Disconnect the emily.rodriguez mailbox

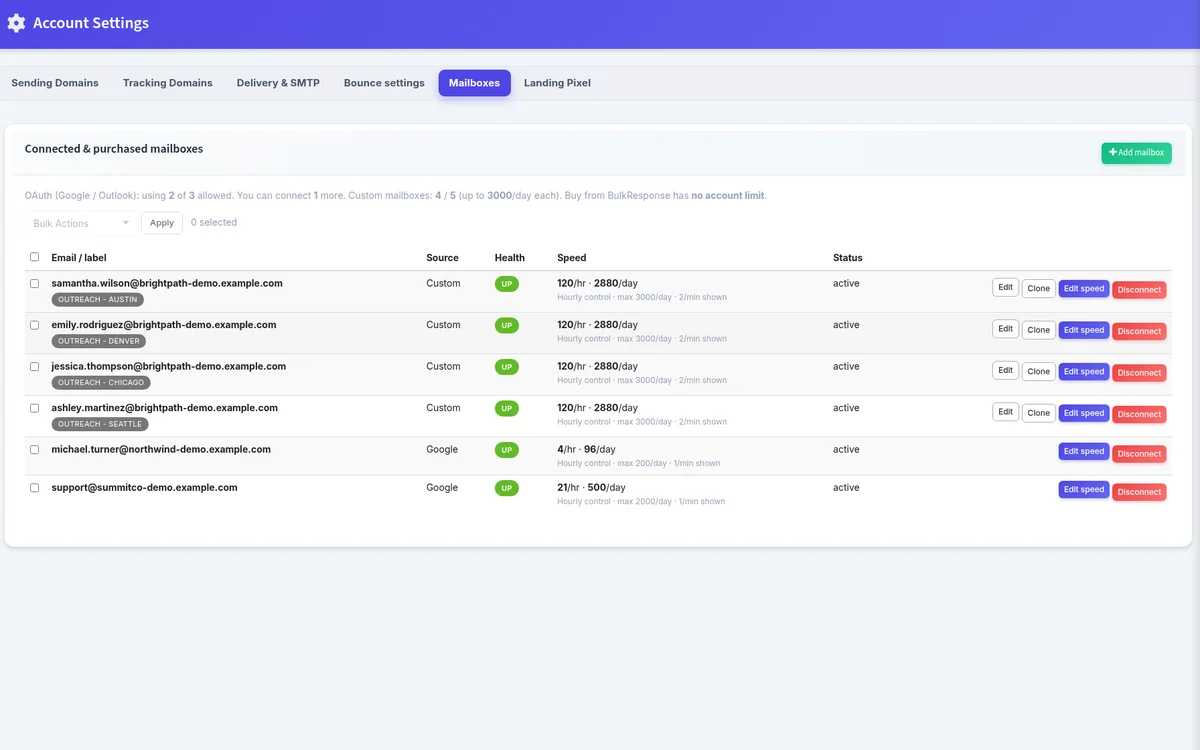point(1139,331)
